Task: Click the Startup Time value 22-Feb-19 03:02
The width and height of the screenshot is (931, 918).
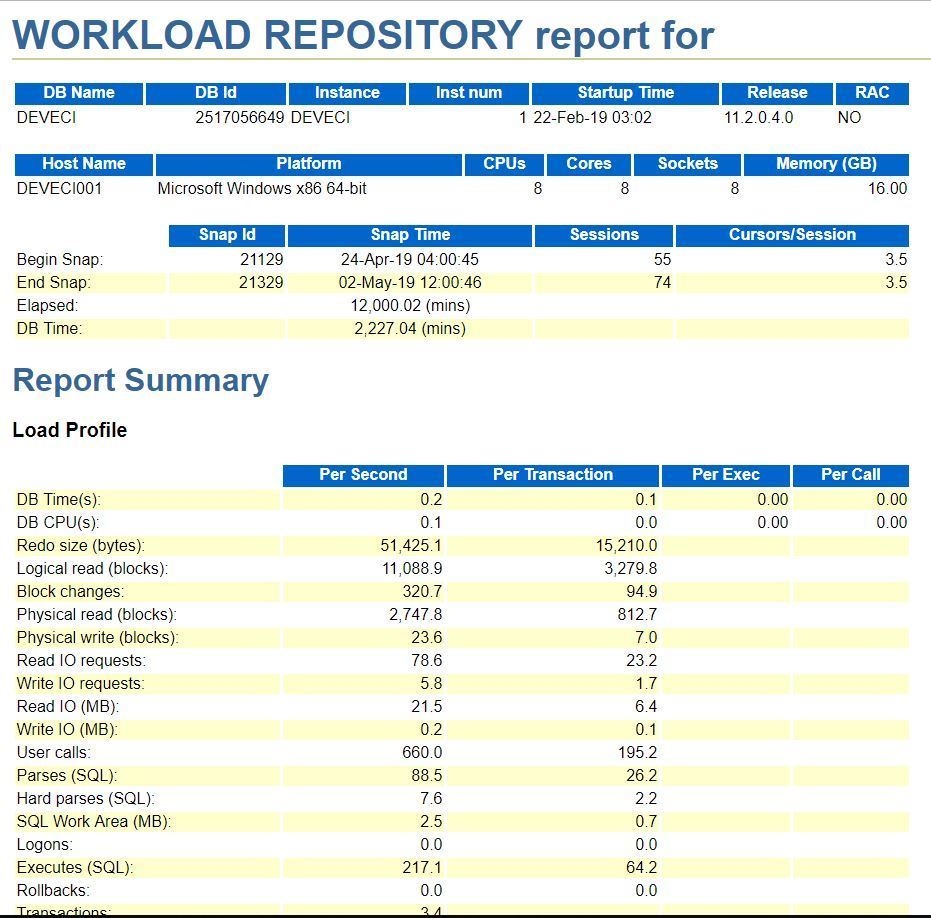Action: (592, 118)
